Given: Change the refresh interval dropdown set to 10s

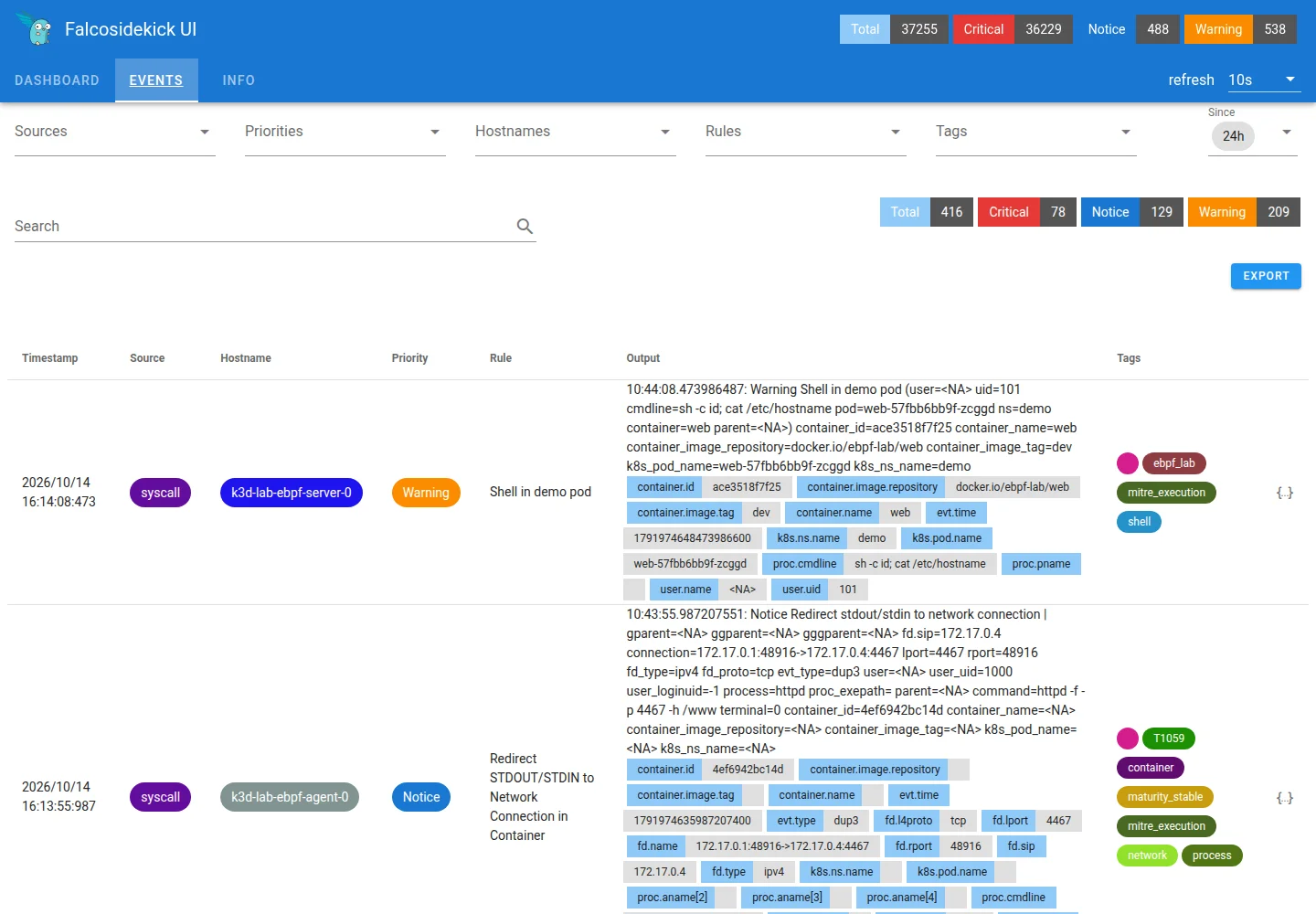Looking at the screenshot, I should point(1264,80).
